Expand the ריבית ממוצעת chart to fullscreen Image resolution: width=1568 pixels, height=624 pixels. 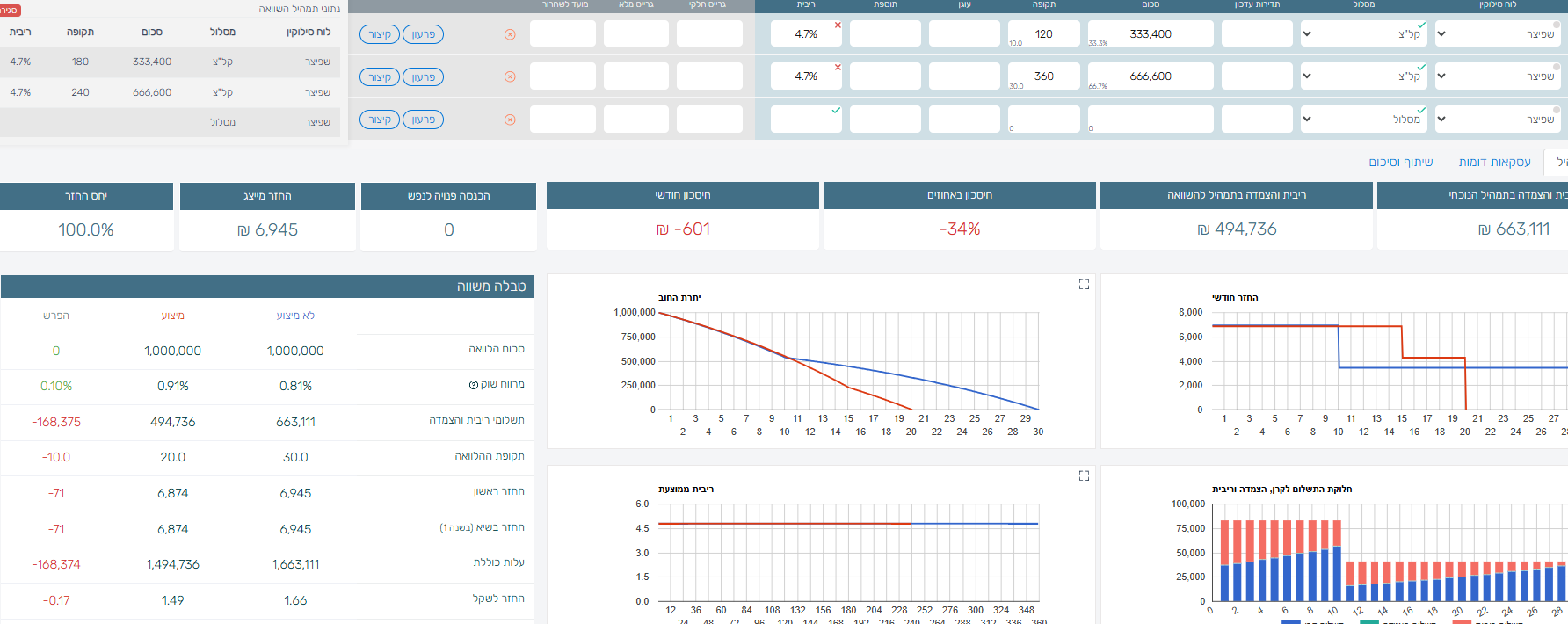1084,475
